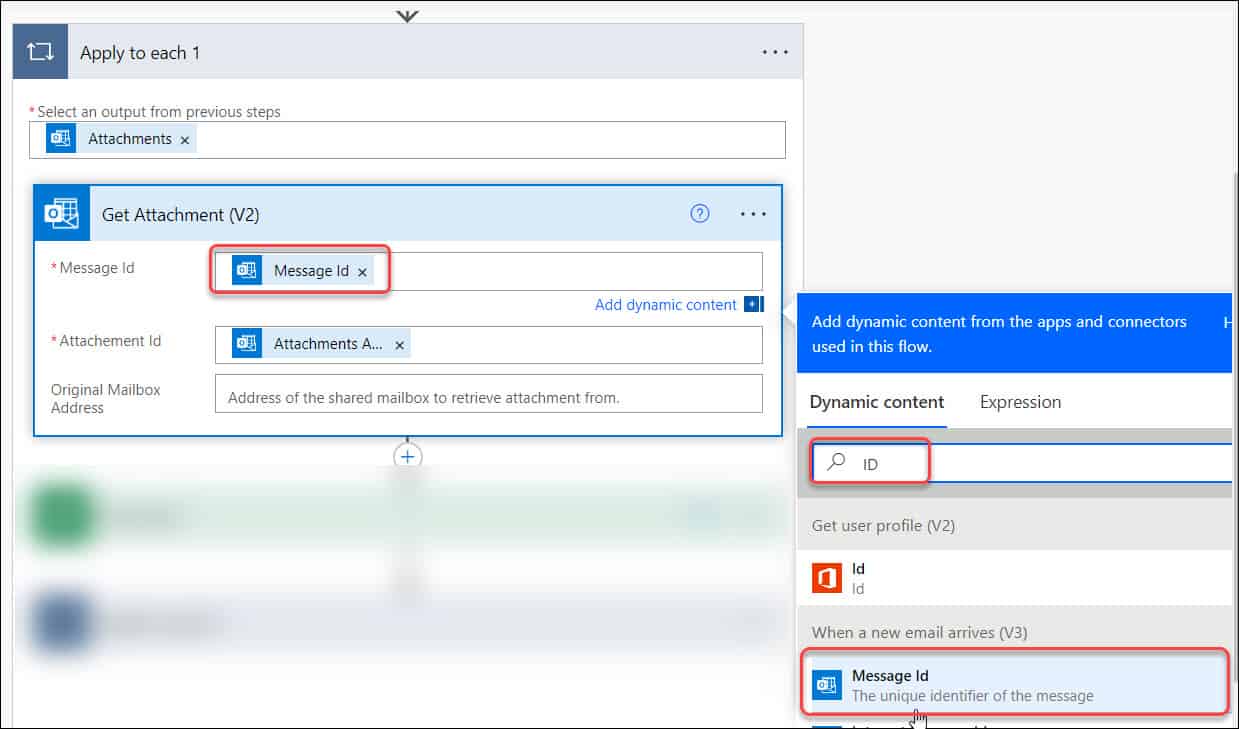
Task: Open the Apply to each ellipsis menu
Action: (x=774, y=51)
